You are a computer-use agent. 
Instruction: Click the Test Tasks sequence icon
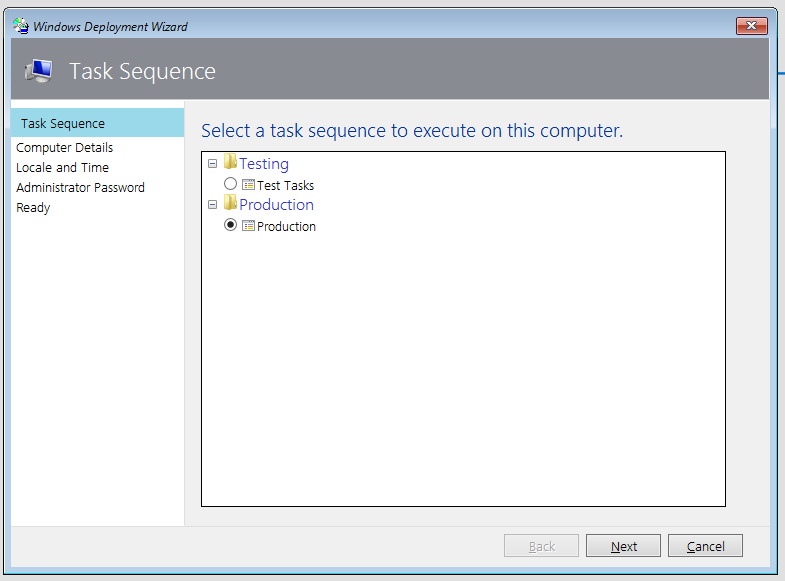(248, 185)
